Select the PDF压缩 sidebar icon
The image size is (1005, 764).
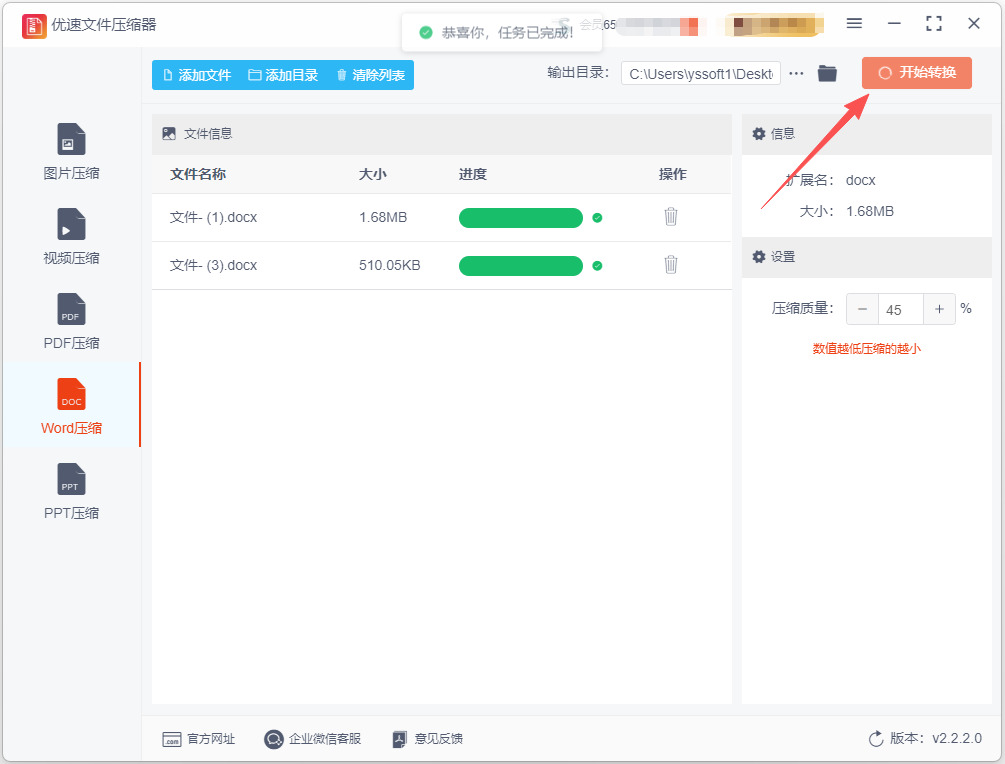(71, 309)
